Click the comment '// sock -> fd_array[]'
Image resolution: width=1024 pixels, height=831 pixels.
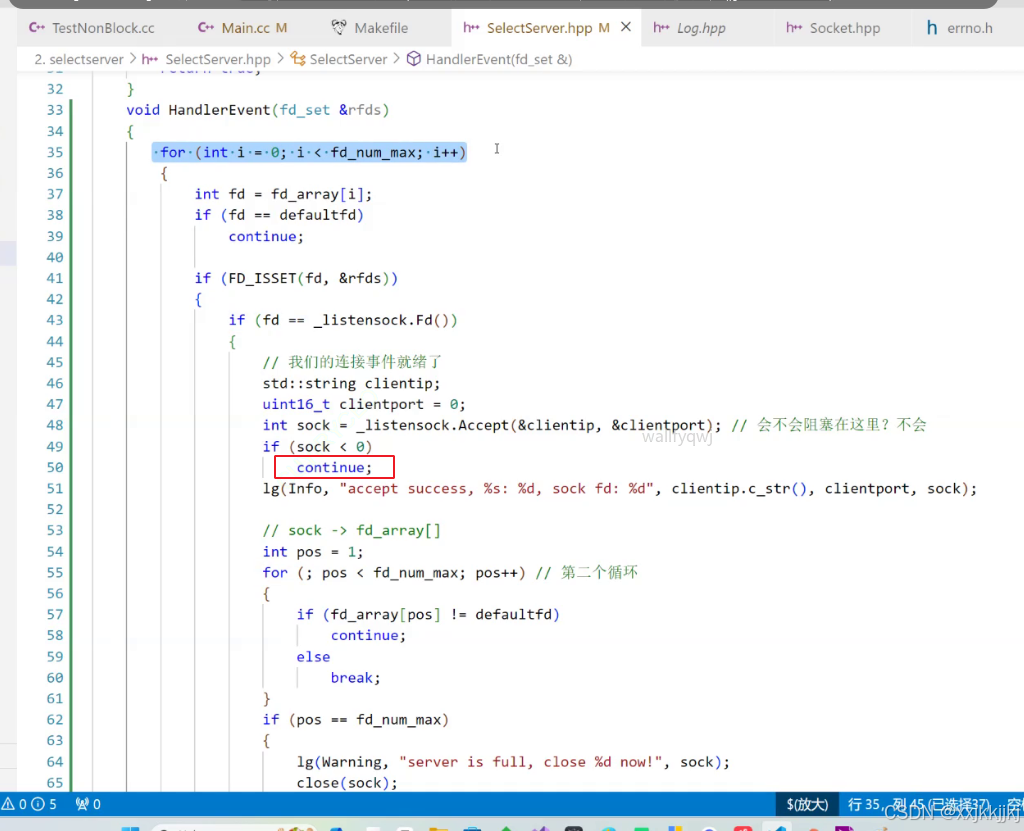(x=351, y=530)
